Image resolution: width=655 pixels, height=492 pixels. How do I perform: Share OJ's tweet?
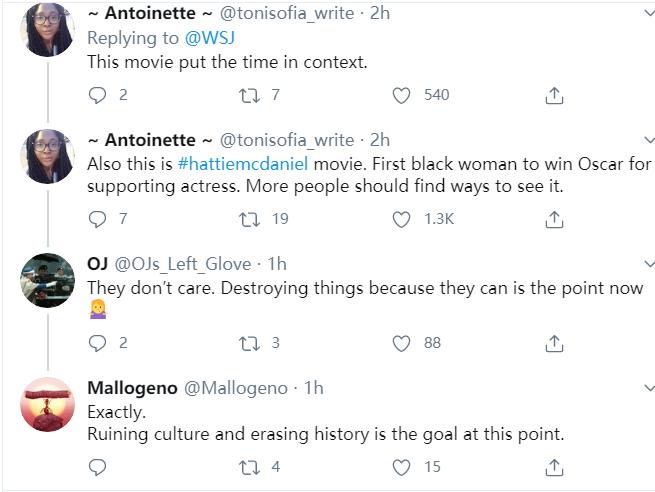tap(555, 343)
